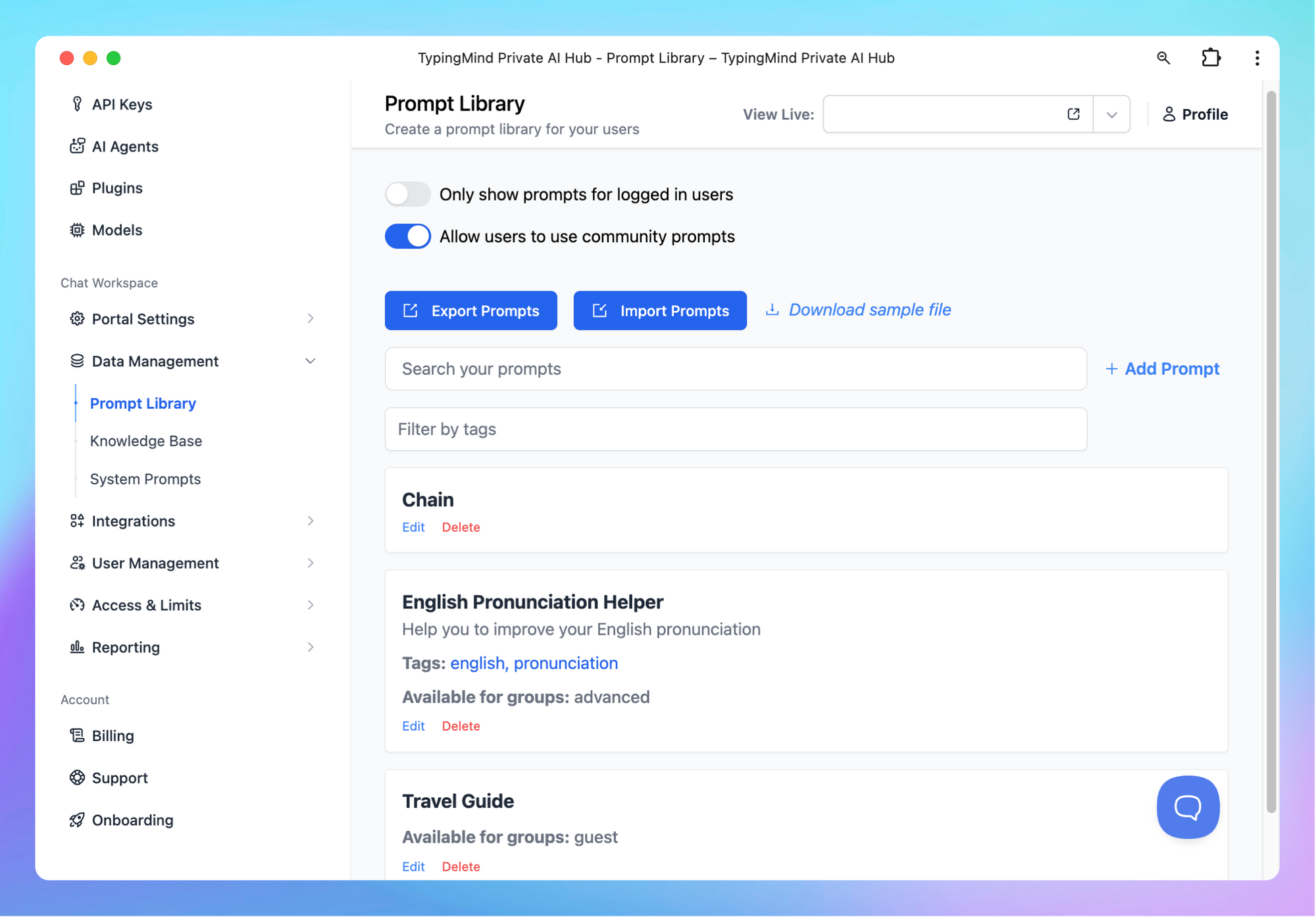Open the Onboarding rocket icon
Screen dimensions: 1316x917
click(x=78, y=820)
